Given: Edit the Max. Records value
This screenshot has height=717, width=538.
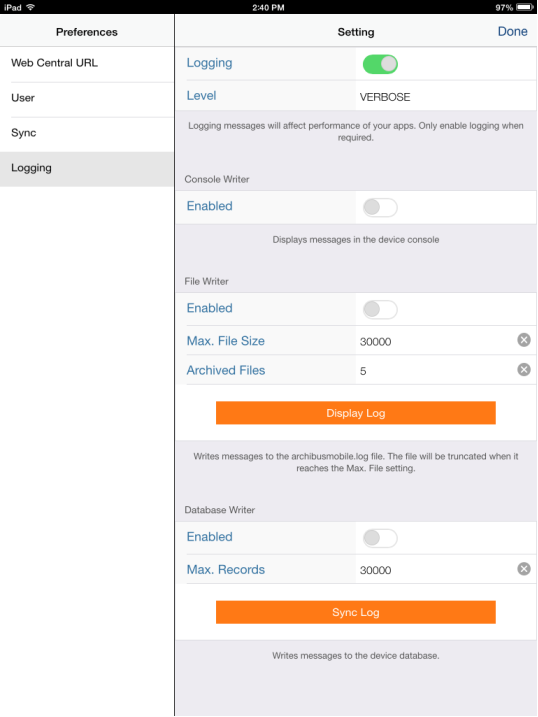Looking at the screenshot, I should 436,569.
